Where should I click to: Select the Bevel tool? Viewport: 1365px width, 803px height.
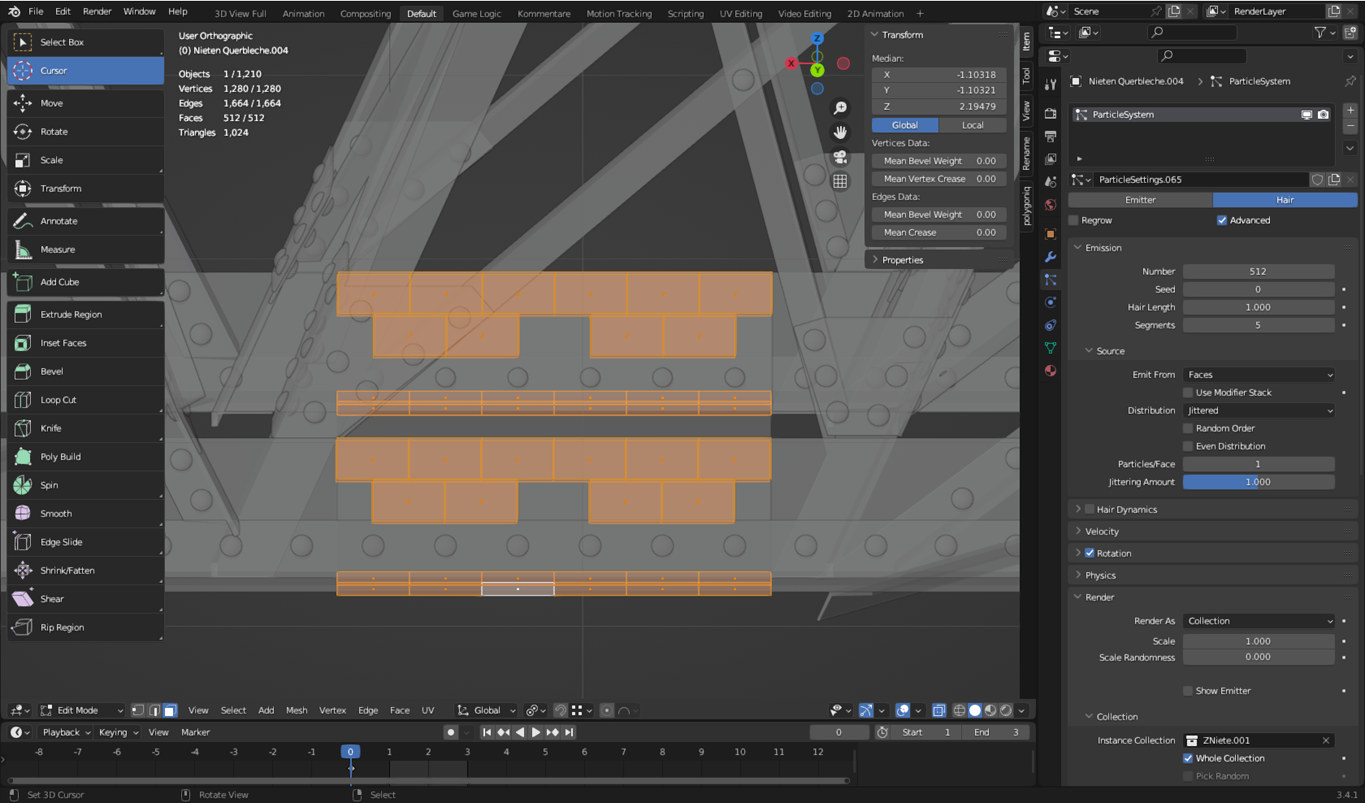[51, 371]
